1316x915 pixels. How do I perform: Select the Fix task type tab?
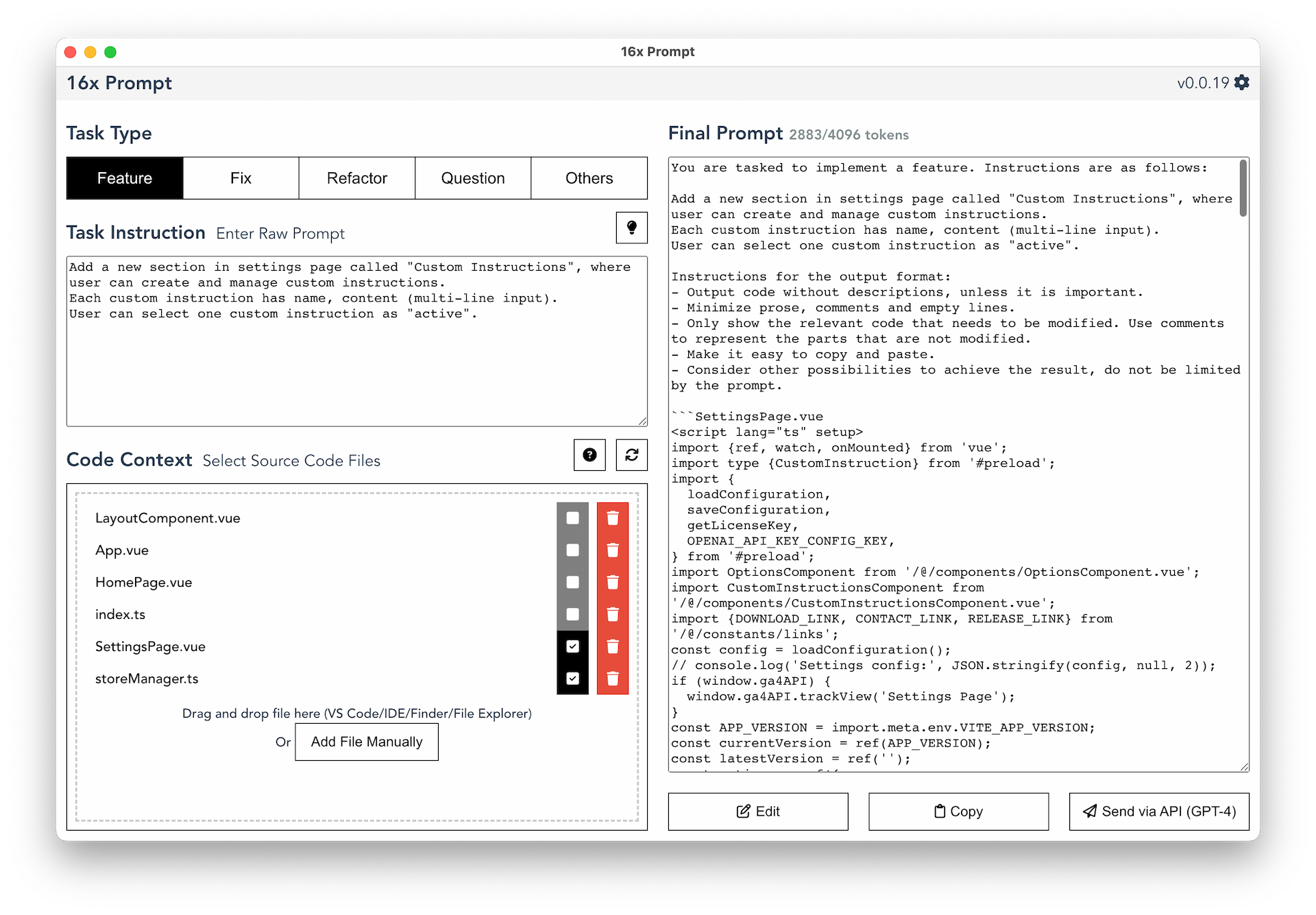[240, 179]
